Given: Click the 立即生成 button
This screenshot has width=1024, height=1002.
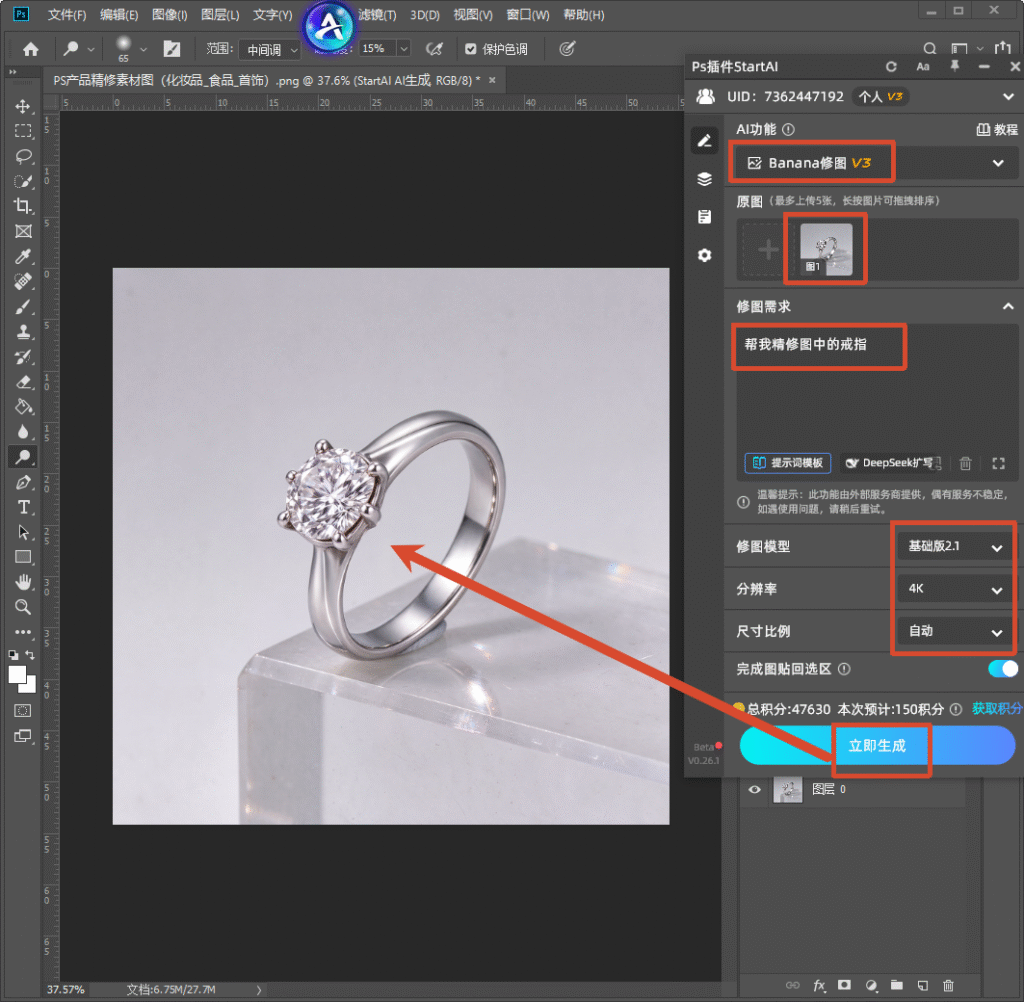Looking at the screenshot, I should [x=877, y=746].
